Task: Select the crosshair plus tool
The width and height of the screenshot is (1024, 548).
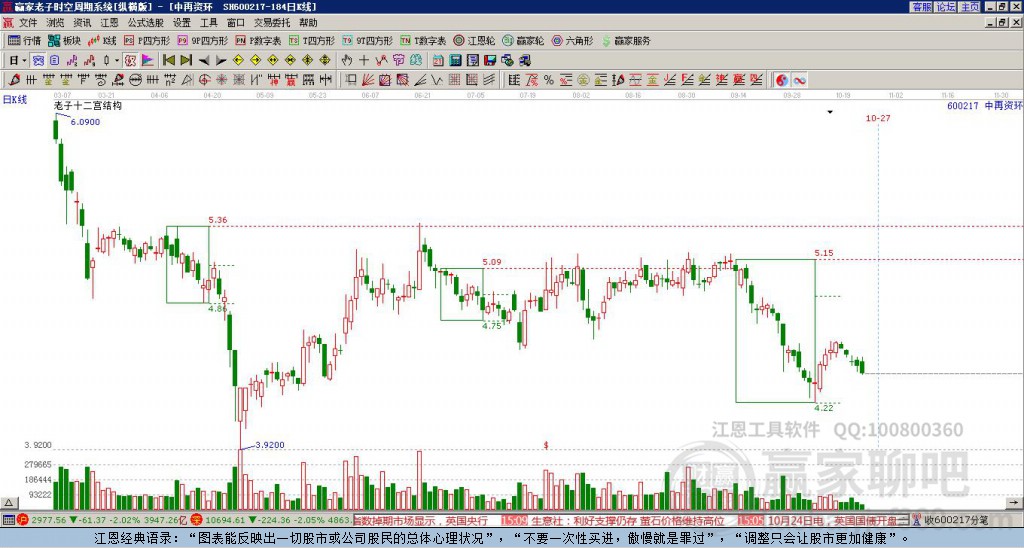Action: click(x=364, y=60)
